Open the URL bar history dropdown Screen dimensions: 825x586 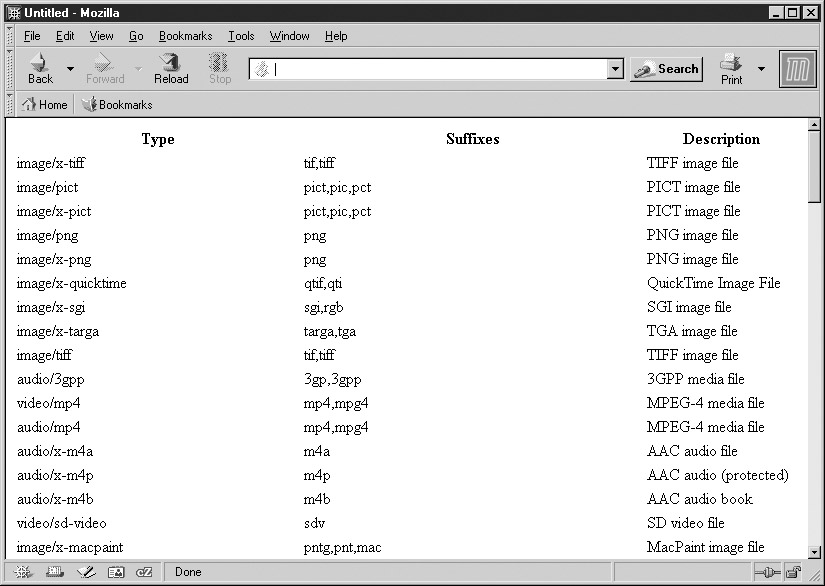point(615,69)
